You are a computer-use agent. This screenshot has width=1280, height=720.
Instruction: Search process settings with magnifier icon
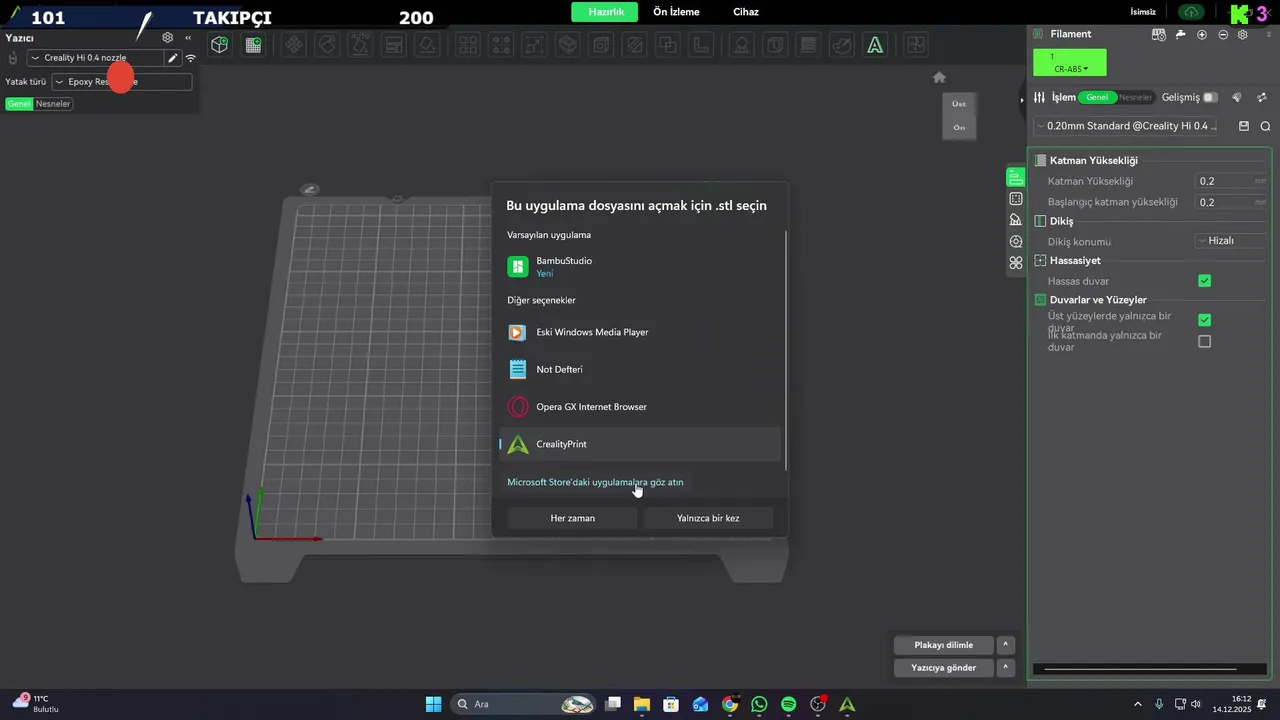coord(1265,126)
